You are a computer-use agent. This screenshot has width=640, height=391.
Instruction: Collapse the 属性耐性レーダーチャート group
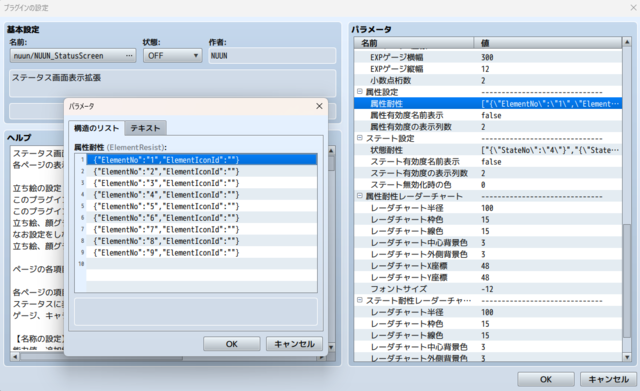point(360,196)
